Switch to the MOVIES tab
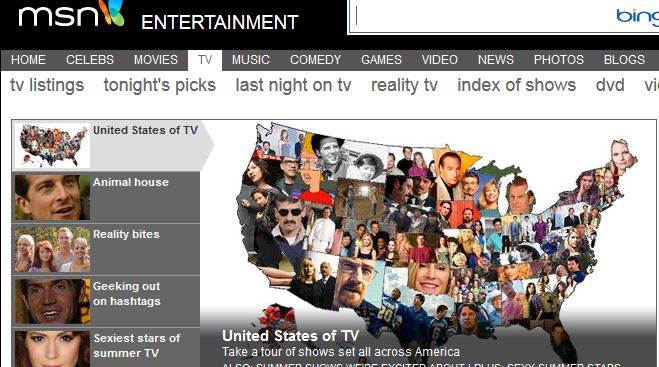Viewport: 659px width, 367px height. tap(156, 60)
